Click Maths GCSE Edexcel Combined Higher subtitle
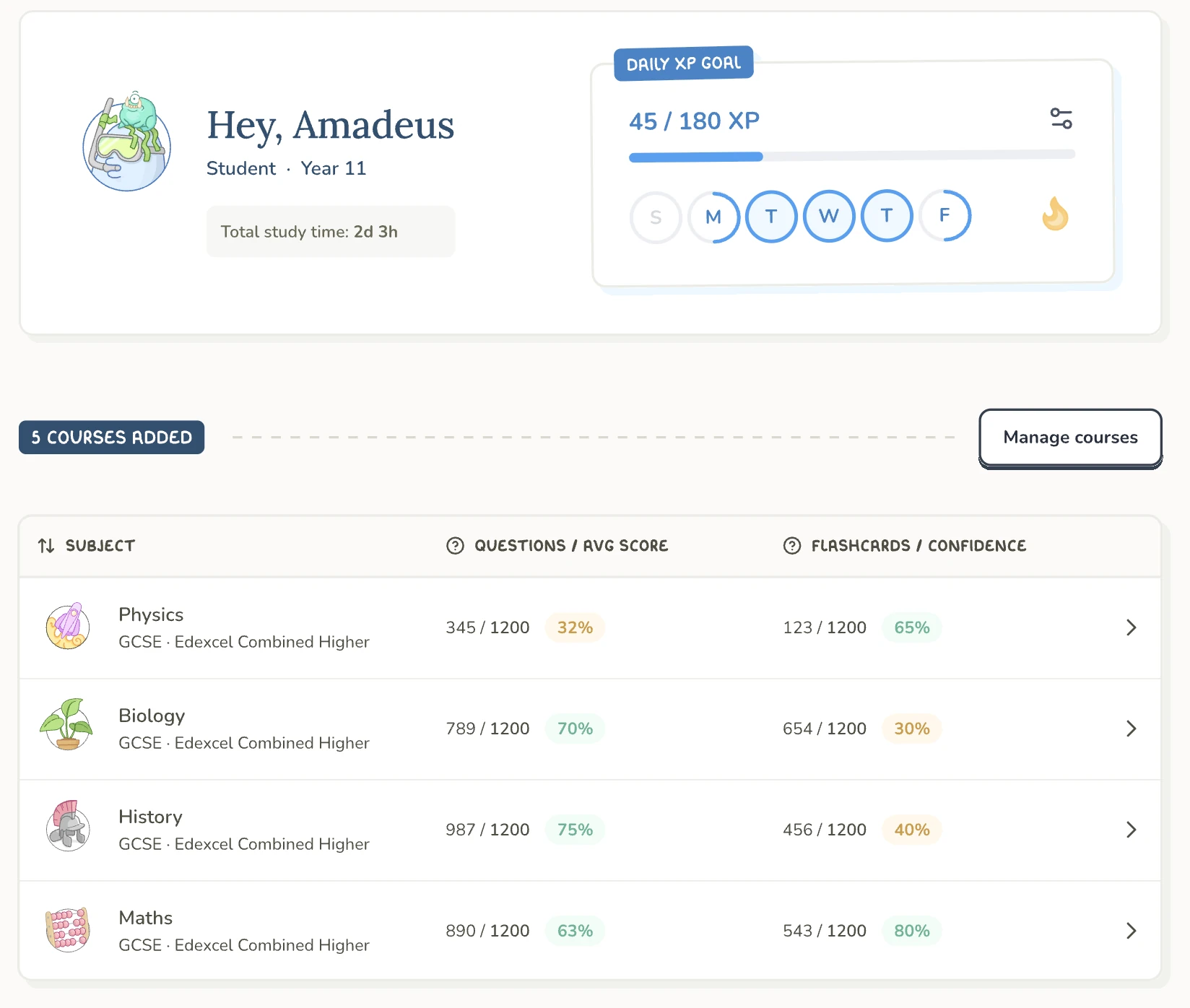The width and height of the screenshot is (1190, 1008). 244,945
